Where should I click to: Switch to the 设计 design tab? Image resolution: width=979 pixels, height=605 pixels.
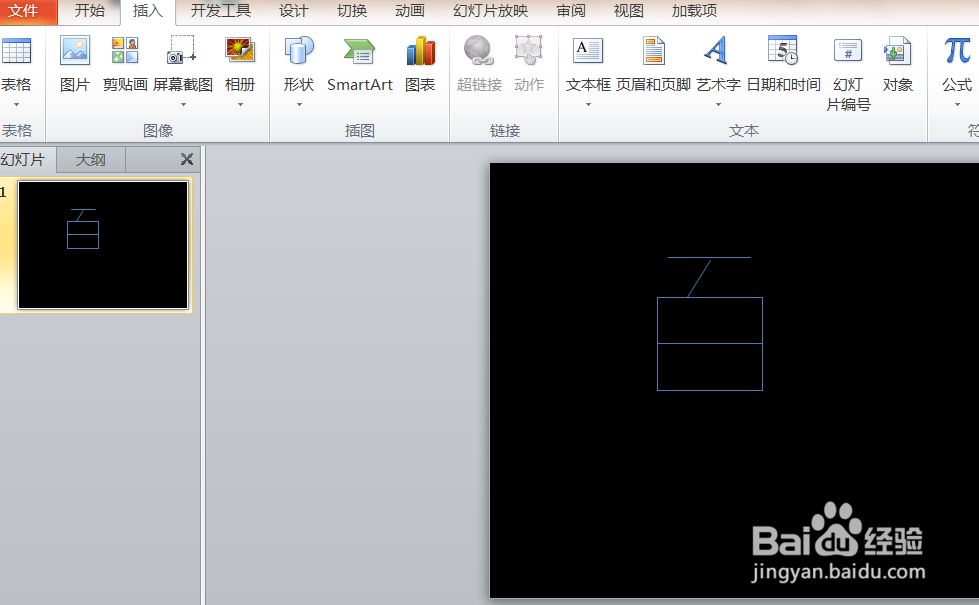[x=293, y=11]
